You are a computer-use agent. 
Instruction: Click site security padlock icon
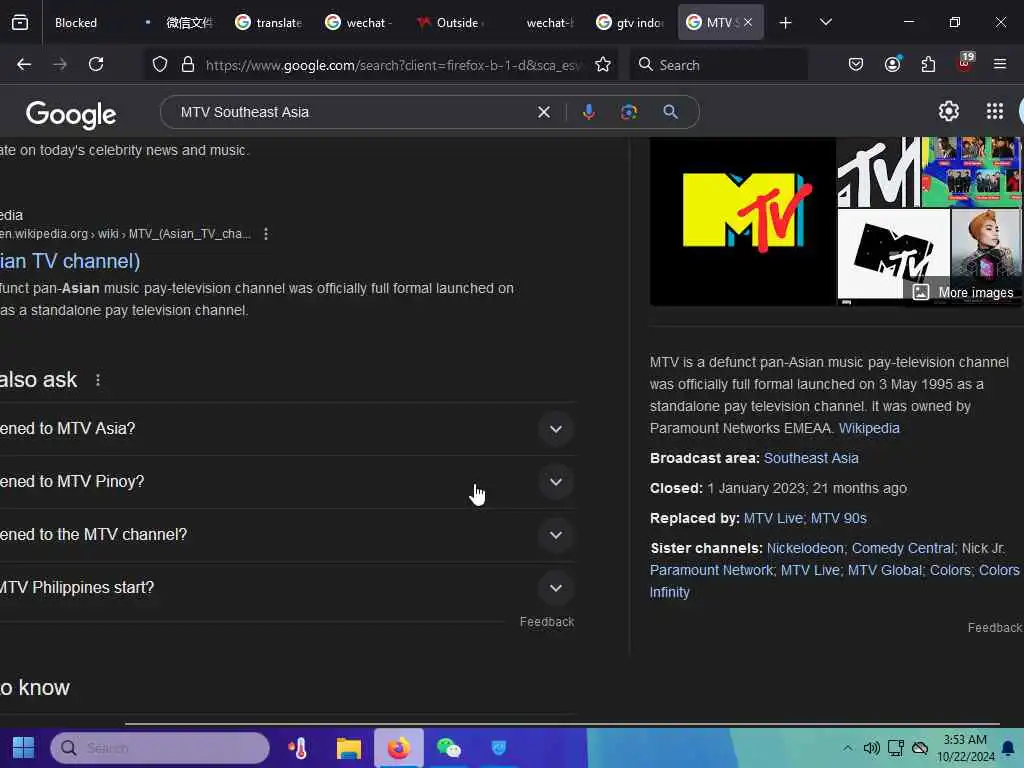point(188,65)
